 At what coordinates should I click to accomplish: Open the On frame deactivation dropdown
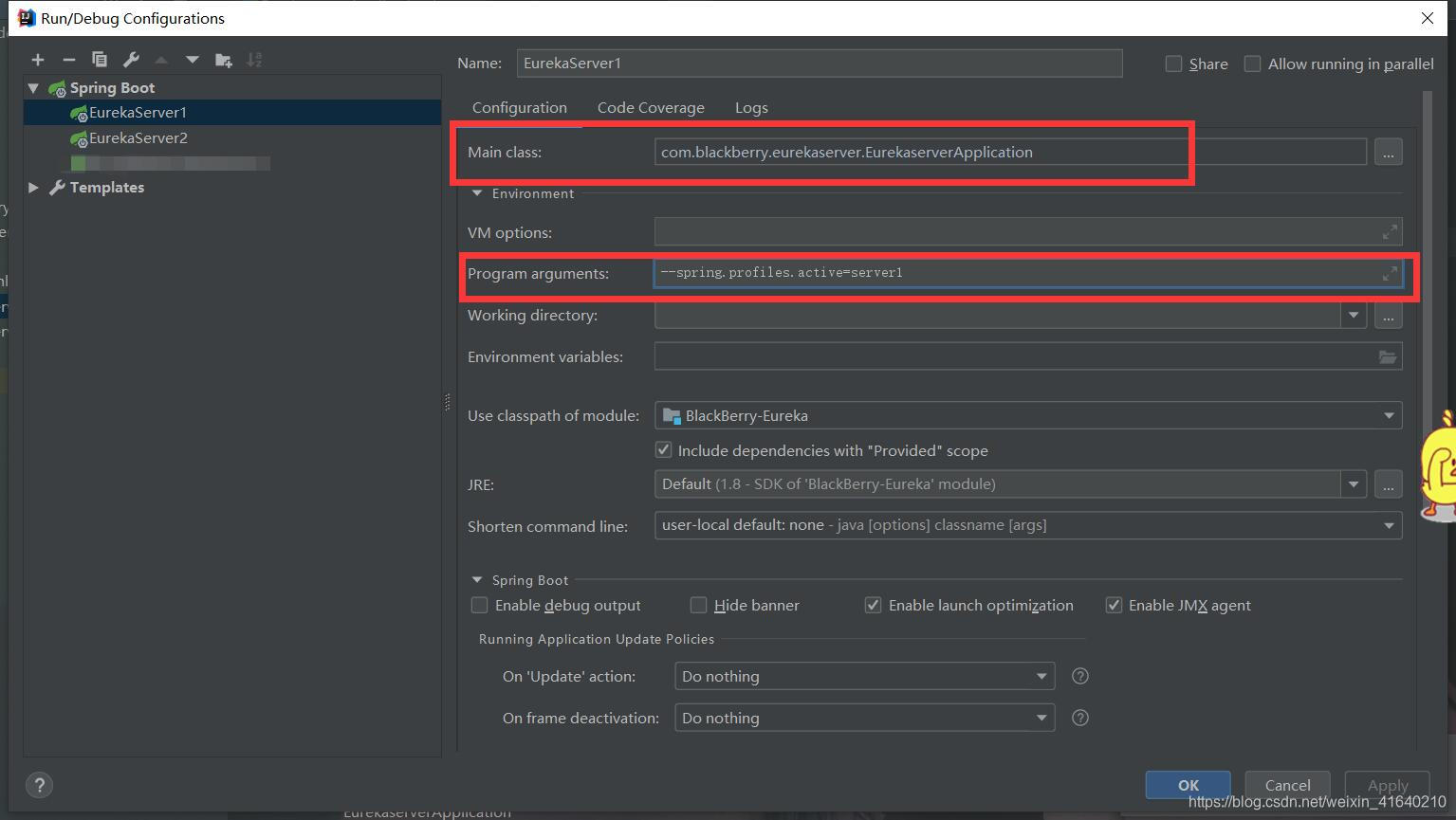point(1041,718)
